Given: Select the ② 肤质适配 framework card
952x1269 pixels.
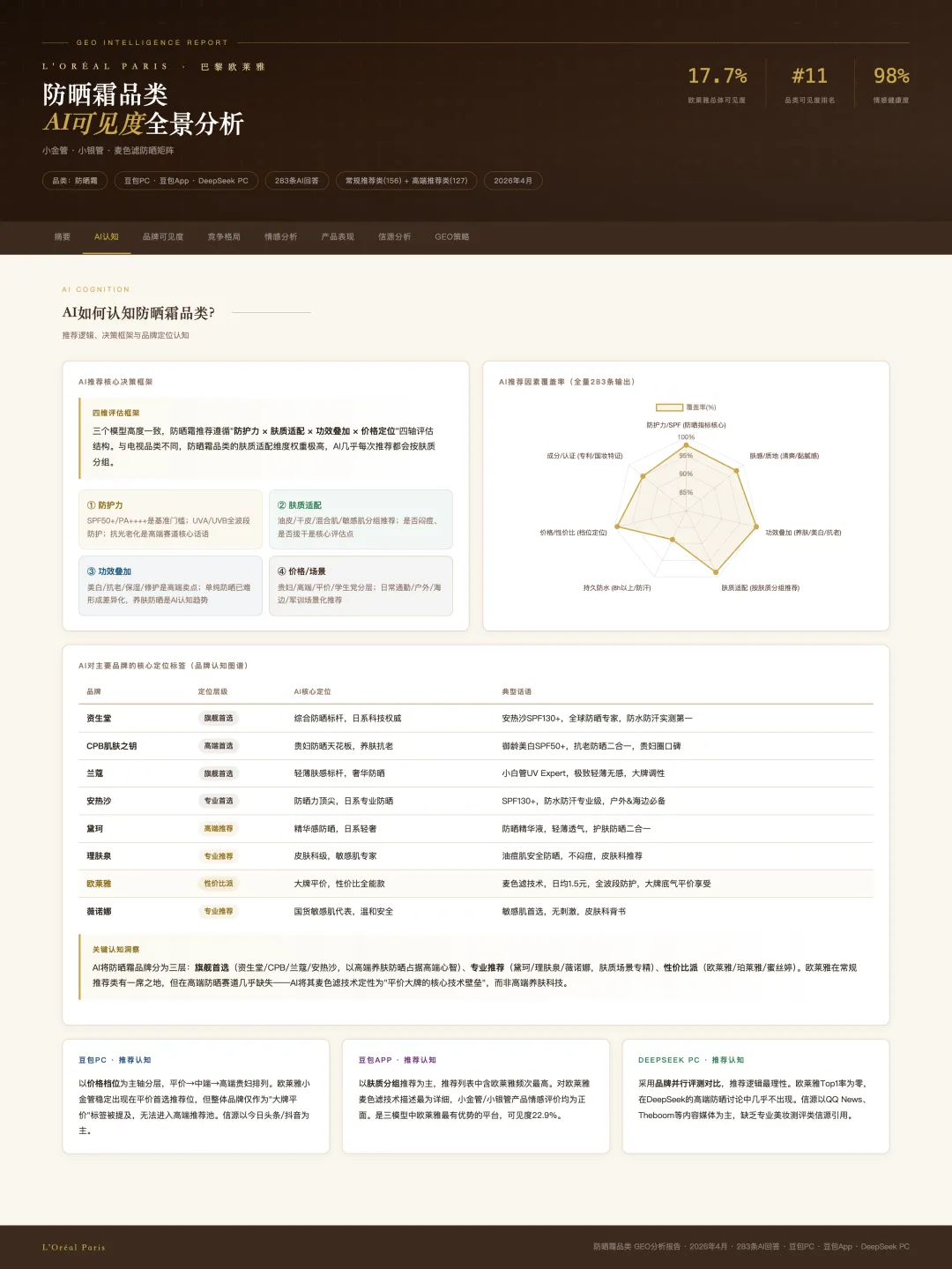Looking at the screenshot, I should (x=361, y=519).
